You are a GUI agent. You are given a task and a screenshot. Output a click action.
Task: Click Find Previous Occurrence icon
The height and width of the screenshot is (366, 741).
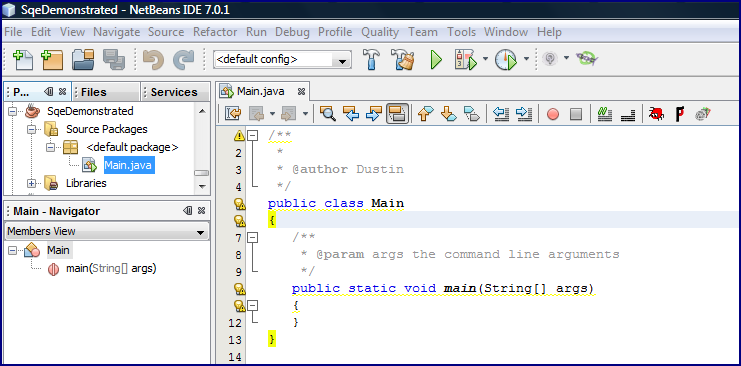coord(351,113)
